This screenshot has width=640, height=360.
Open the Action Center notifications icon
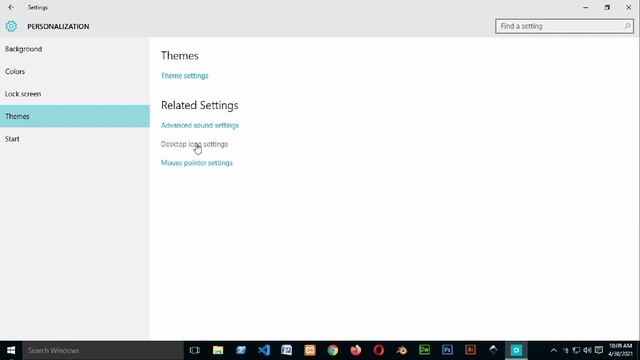599,350
